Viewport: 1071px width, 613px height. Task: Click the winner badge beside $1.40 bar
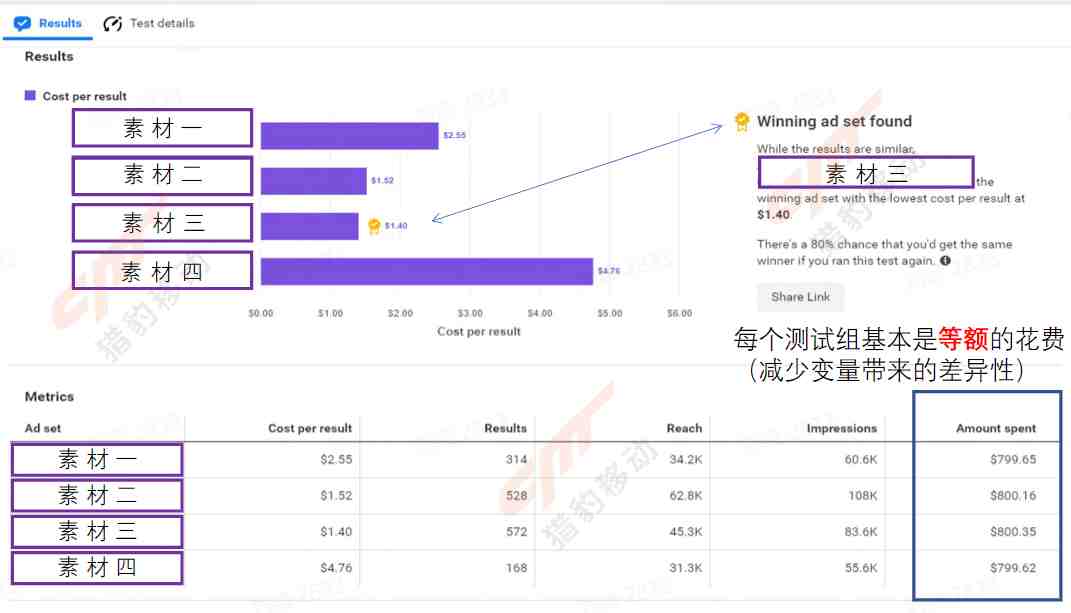374,226
